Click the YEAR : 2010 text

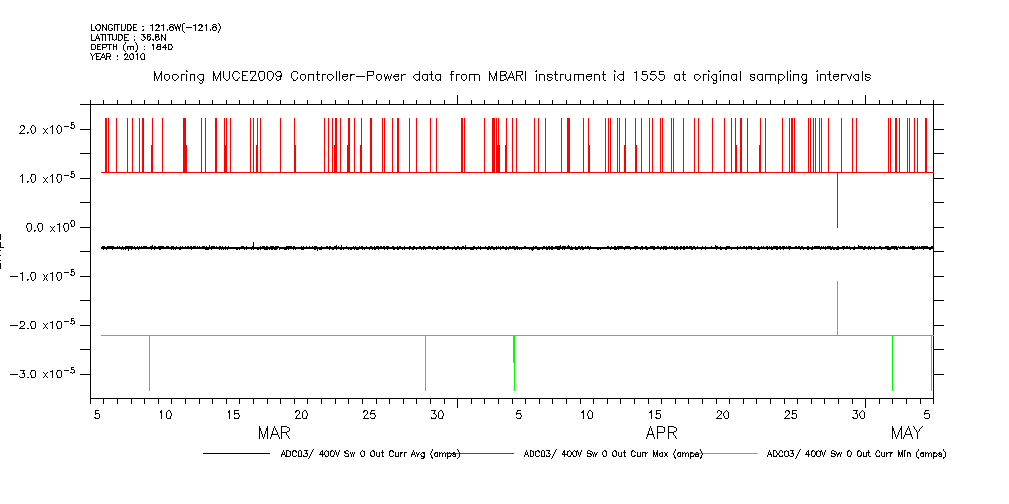click(x=118, y=57)
